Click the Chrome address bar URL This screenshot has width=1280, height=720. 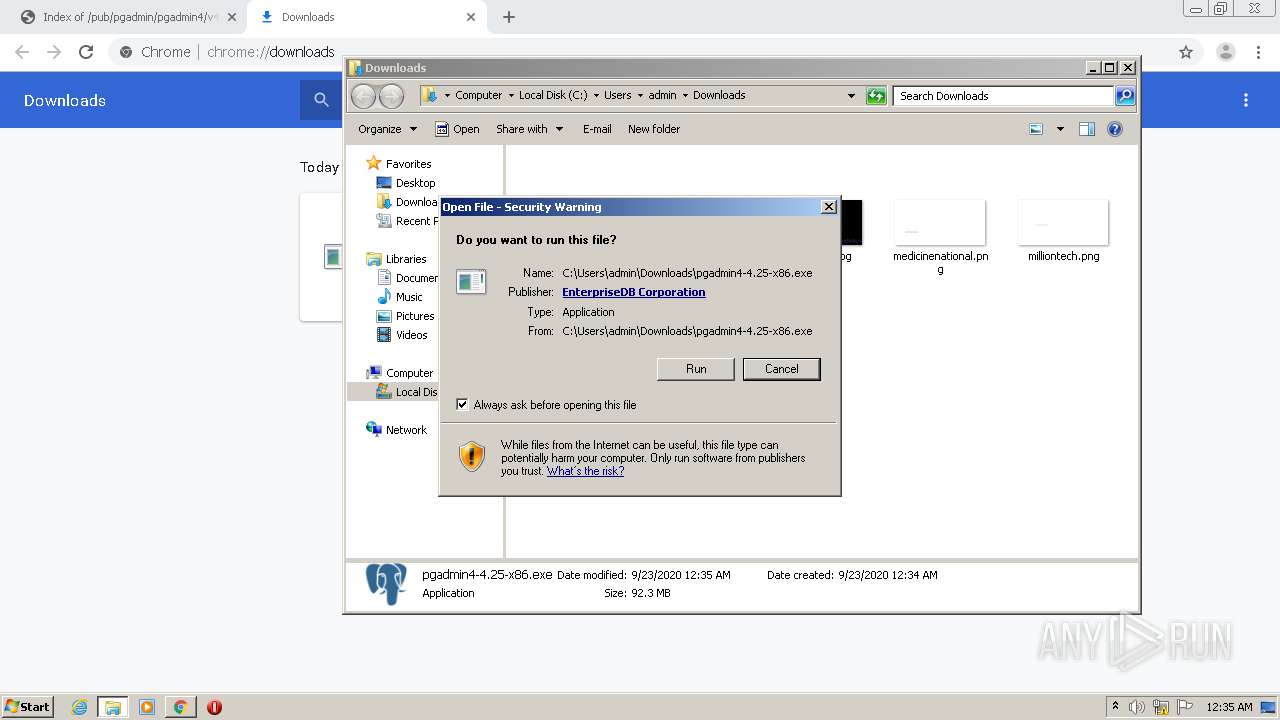(271, 52)
